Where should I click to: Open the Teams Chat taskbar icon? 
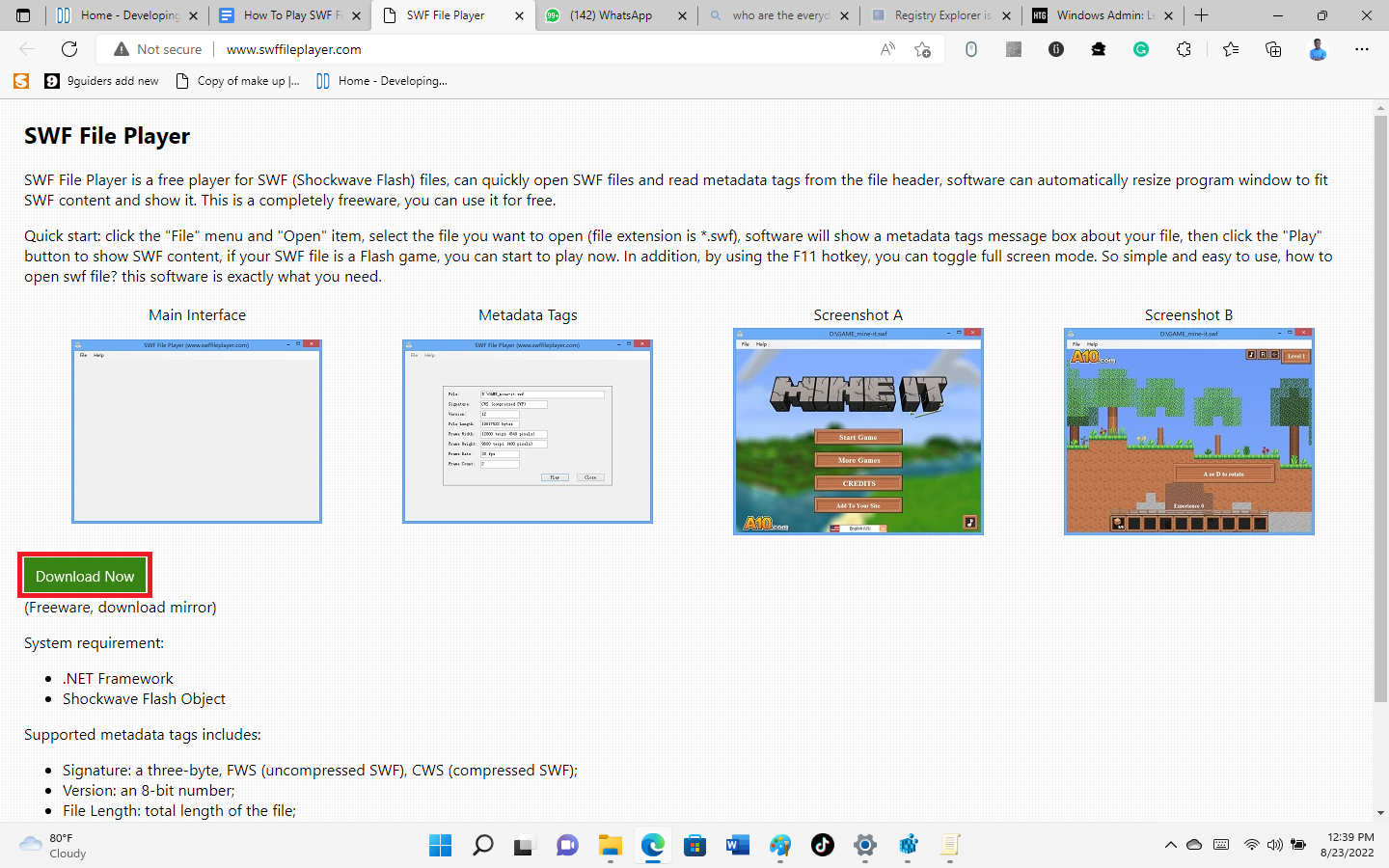coord(567,846)
